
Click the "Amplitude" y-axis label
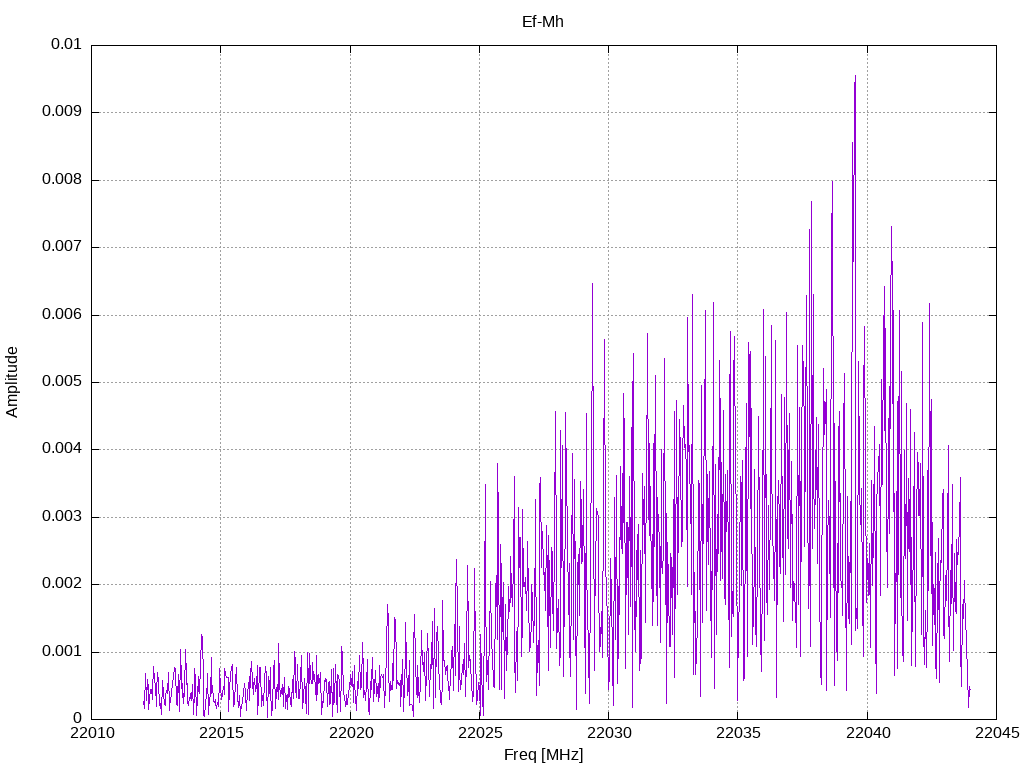click(12, 381)
